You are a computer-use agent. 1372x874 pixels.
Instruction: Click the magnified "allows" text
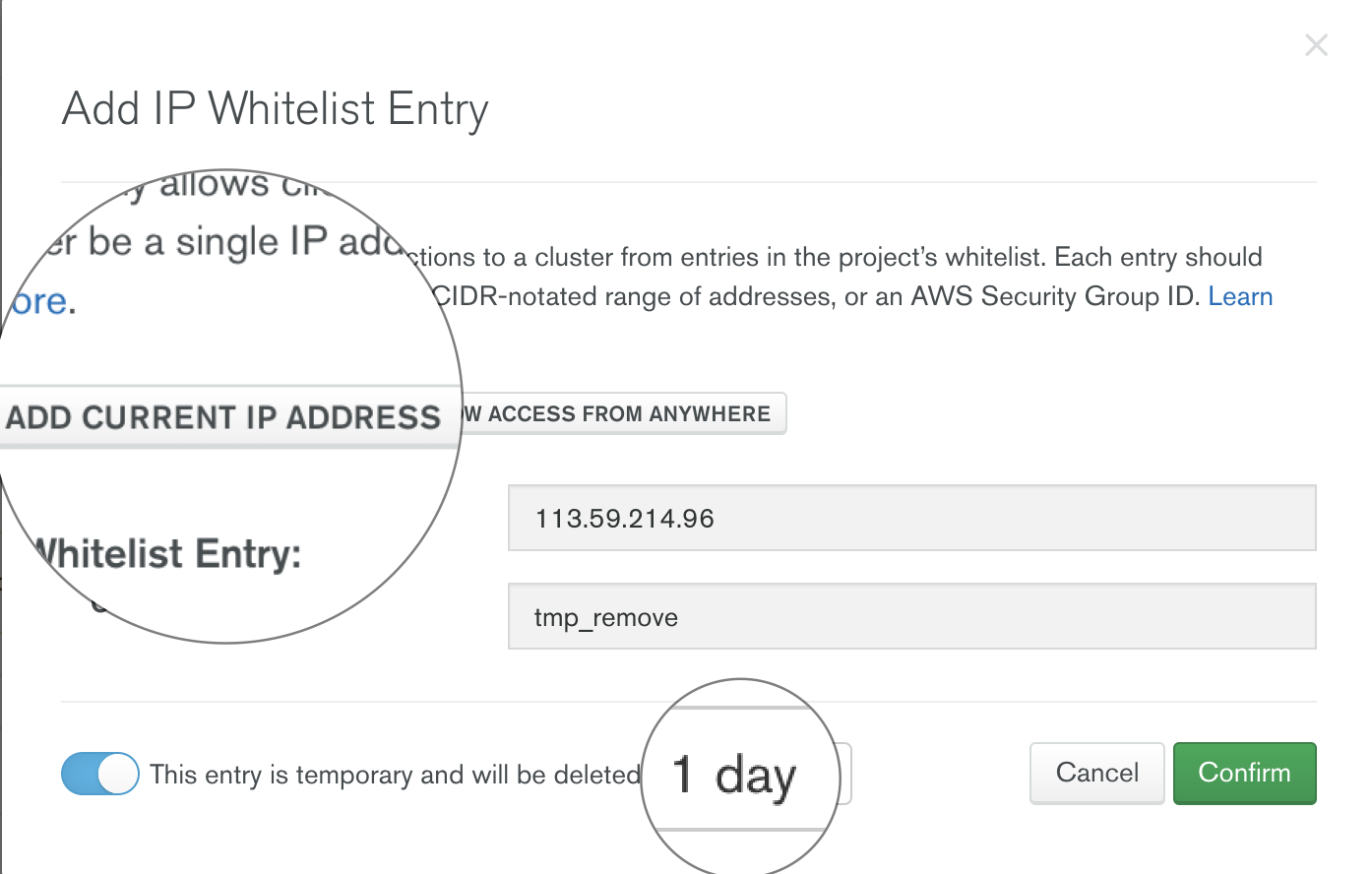pyautogui.click(x=214, y=184)
